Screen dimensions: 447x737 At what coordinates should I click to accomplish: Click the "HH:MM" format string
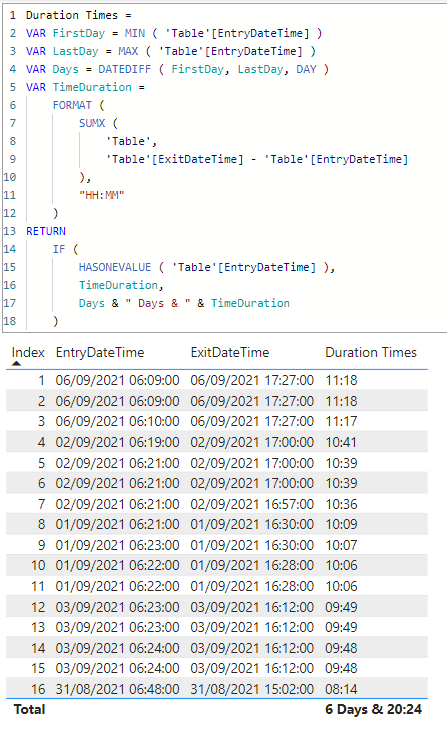tap(102, 195)
